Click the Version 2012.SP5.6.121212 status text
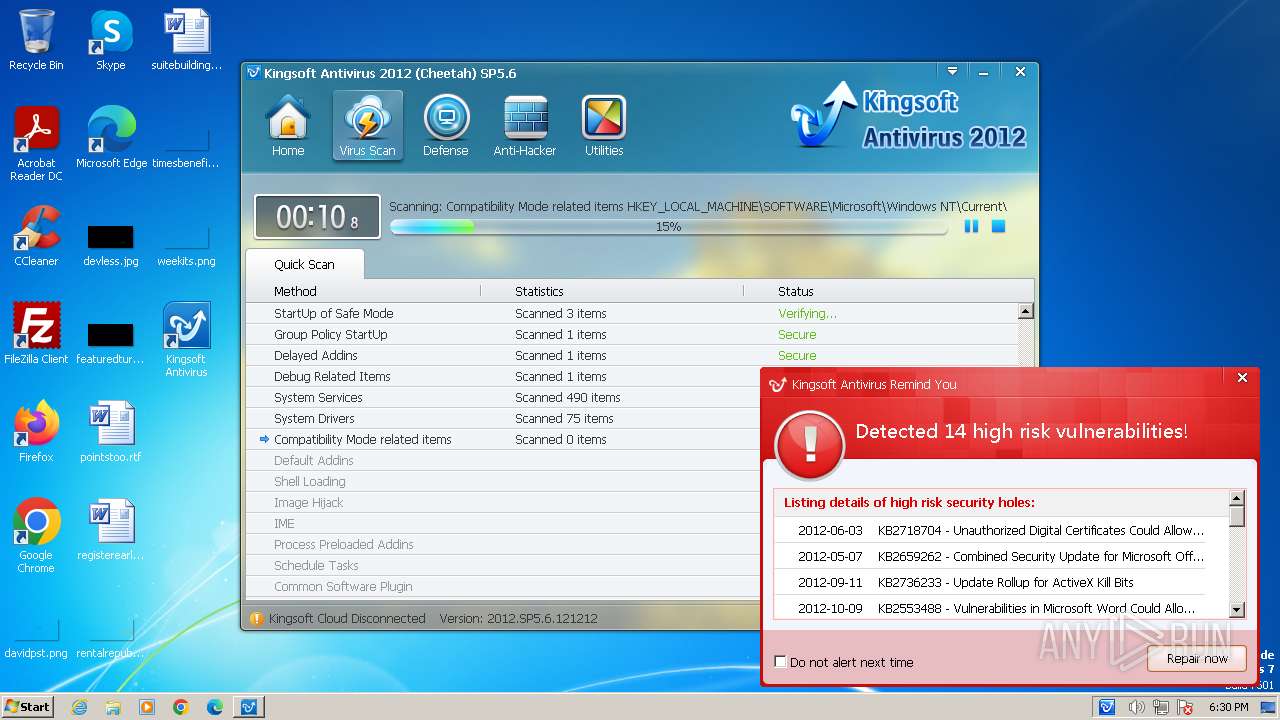Screen dimensions: 1280x720 click(x=518, y=618)
